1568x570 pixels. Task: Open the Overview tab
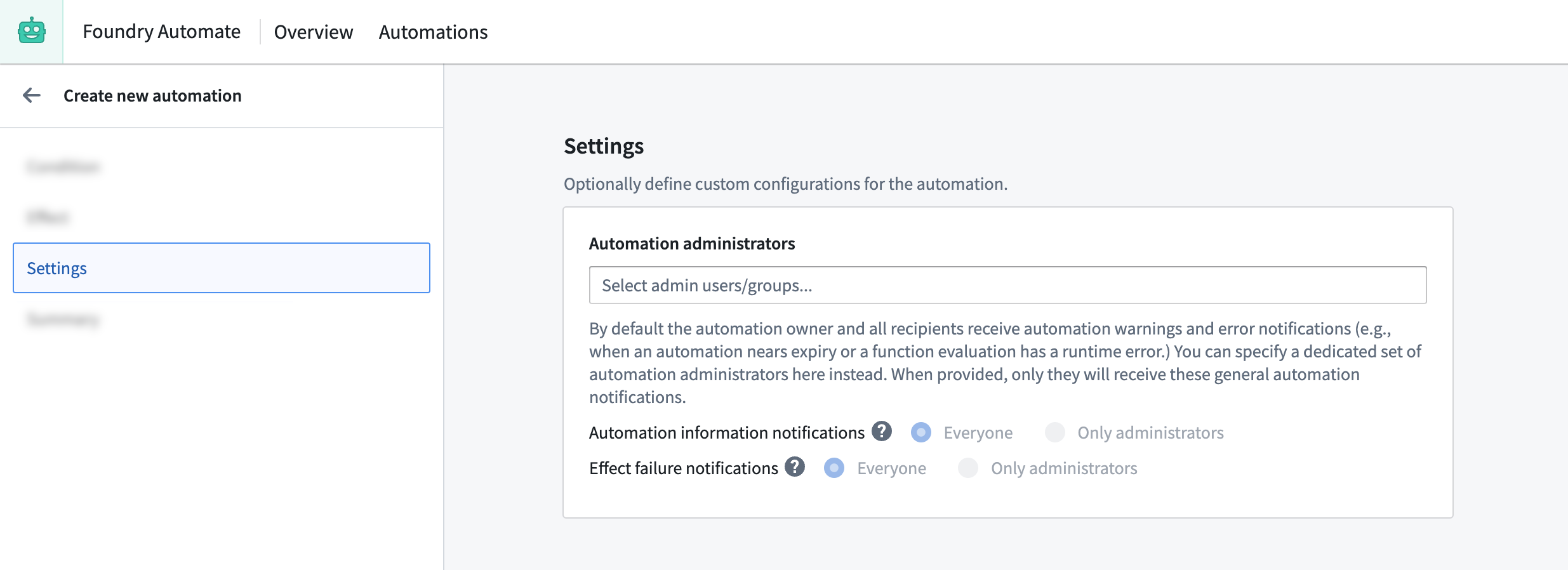(314, 32)
